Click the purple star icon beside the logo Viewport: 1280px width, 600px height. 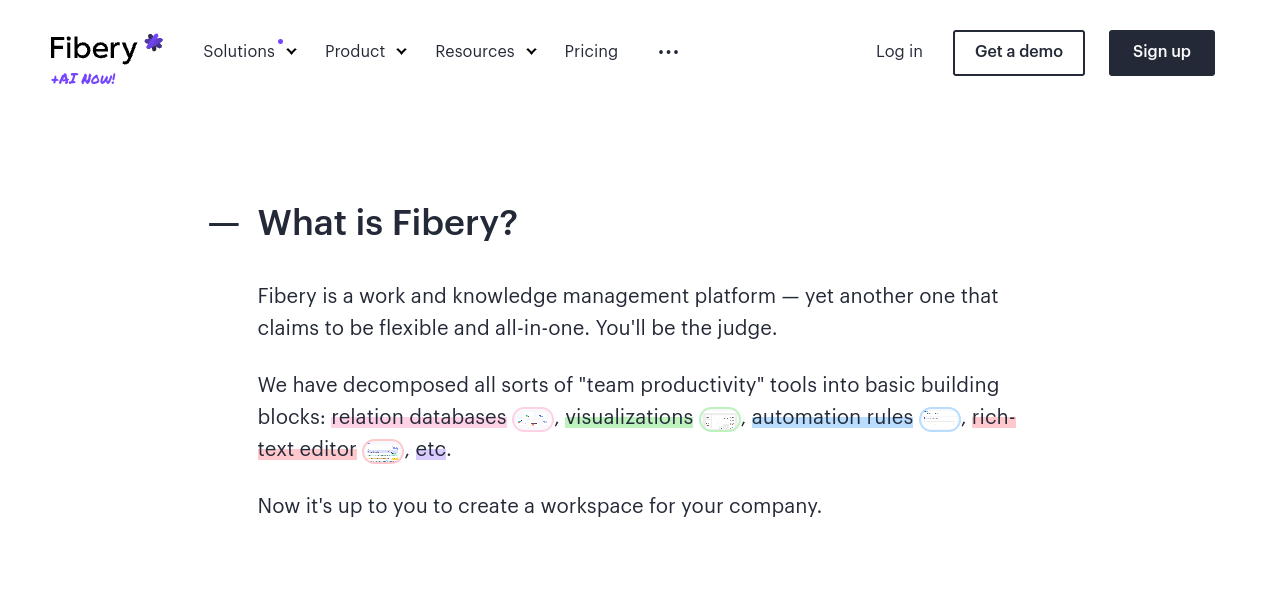coord(153,43)
